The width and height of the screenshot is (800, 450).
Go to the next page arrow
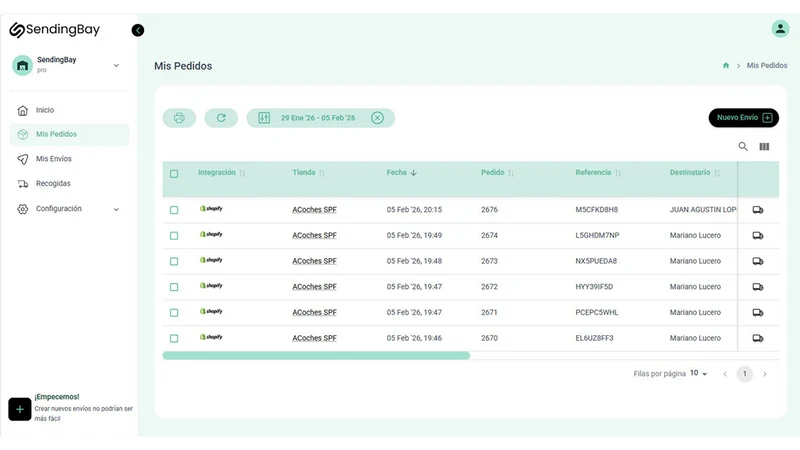tap(764, 374)
